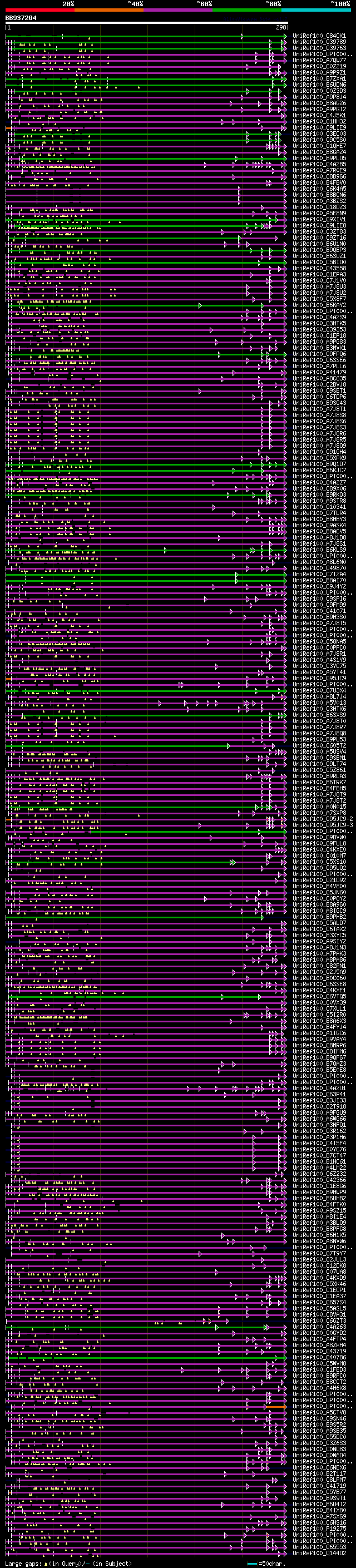Click the UniRef100_C5Z861 label
The image size is (356, 1568).
point(319,770)
